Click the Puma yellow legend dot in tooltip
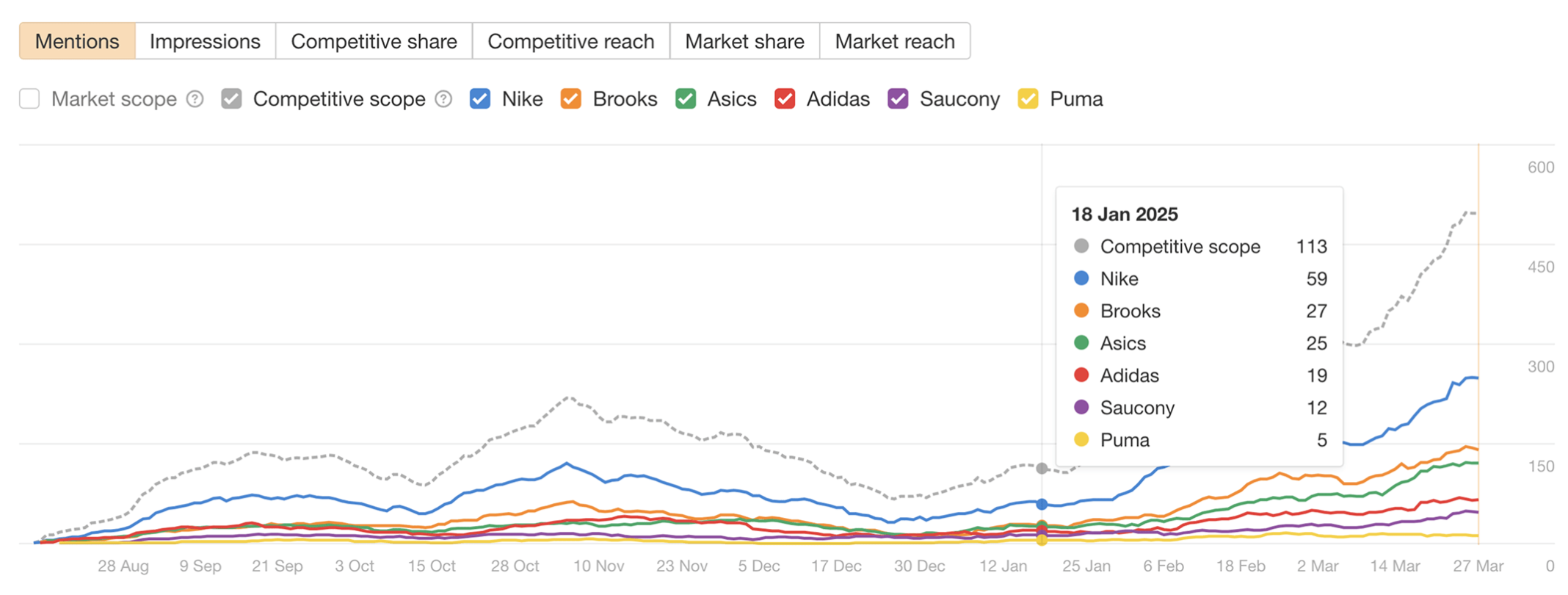This screenshot has width=1568, height=595. tap(1081, 439)
